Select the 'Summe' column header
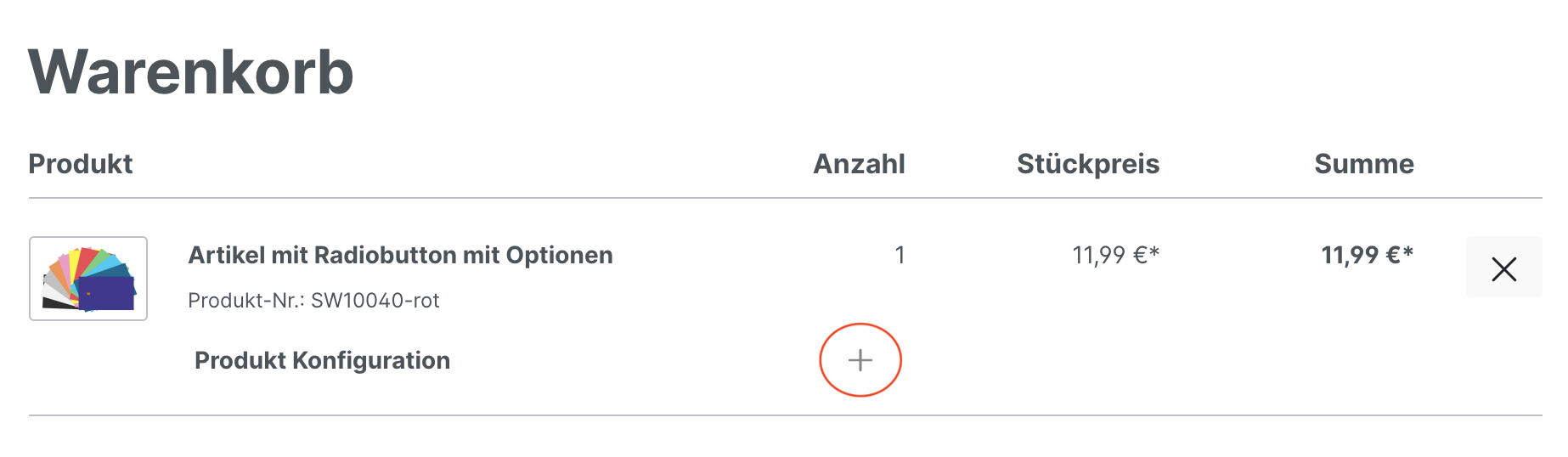This screenshot has height=457, width=1568. click(x=1363, y=164)
